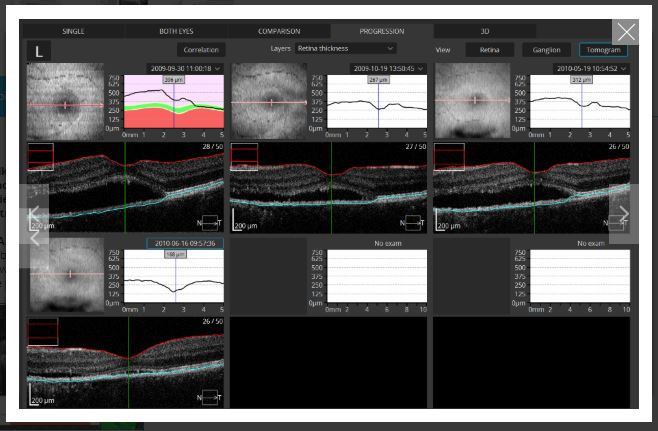Click N-T orientation icon in first tomogram
Screen dimensions: 658x431
pyautogui.click(x=211, y=223)
